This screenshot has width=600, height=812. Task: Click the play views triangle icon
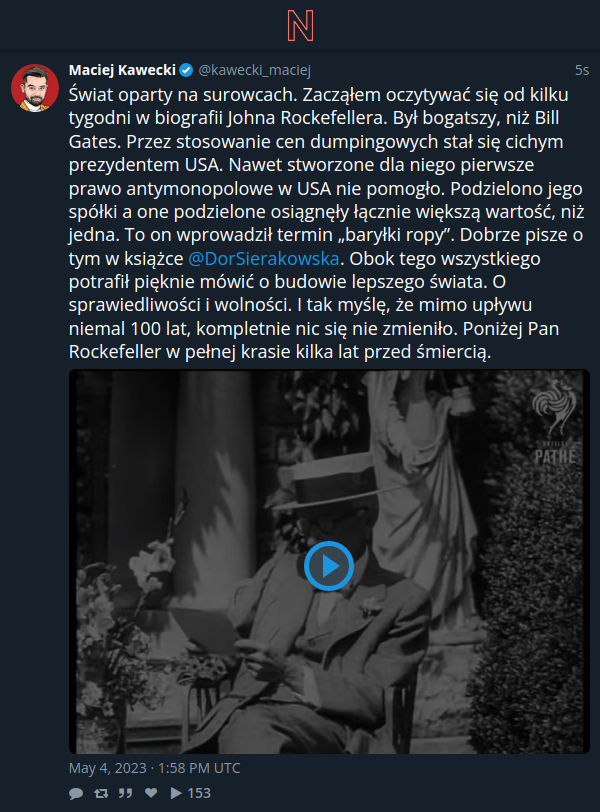(176, 793)
